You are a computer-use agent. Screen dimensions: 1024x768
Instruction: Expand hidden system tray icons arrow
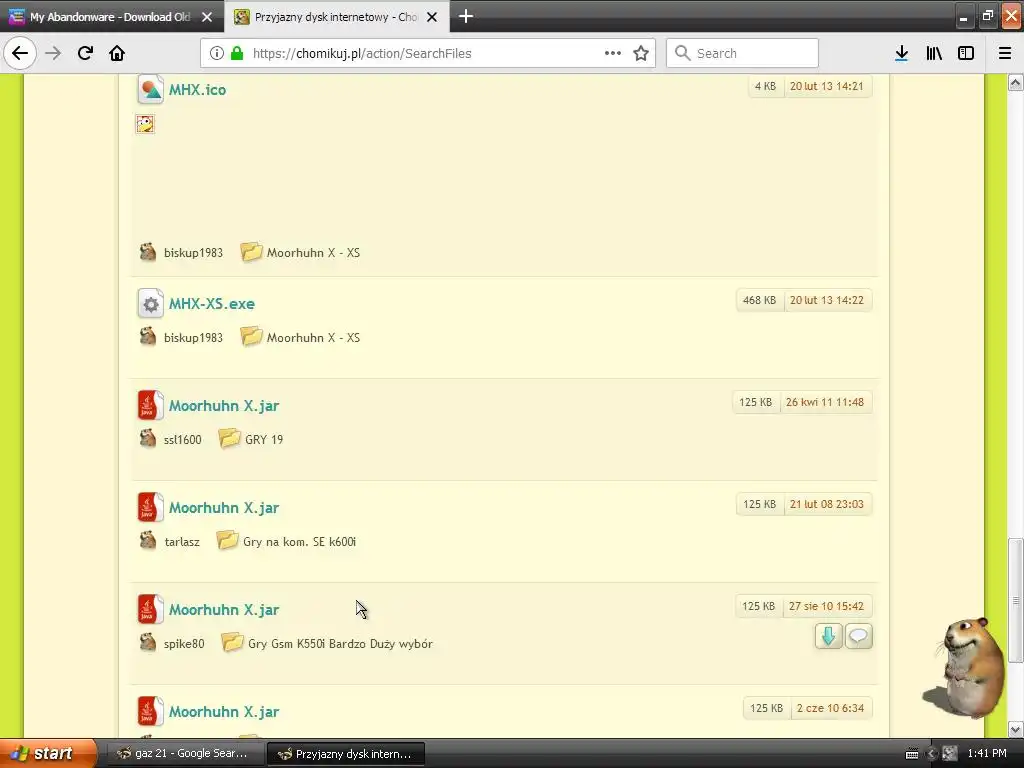point(931,754)
